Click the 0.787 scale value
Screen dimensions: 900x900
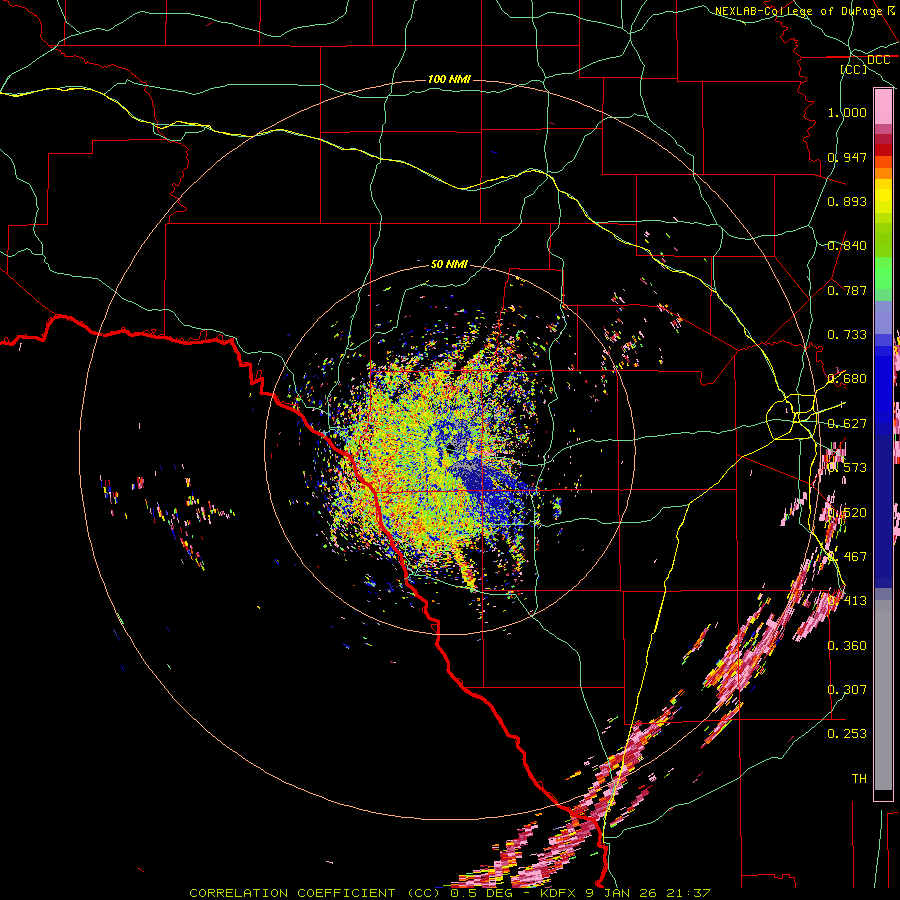847,290
